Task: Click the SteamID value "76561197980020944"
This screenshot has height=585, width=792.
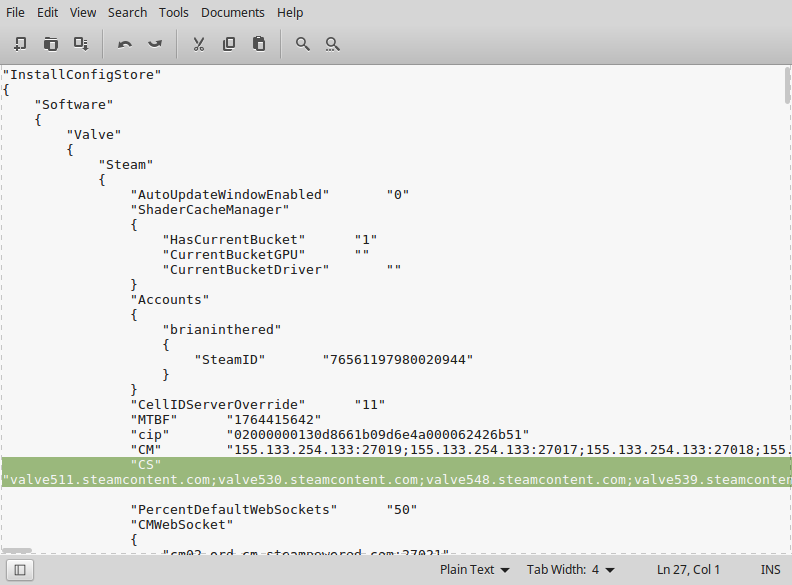Action: click(398, 360)
